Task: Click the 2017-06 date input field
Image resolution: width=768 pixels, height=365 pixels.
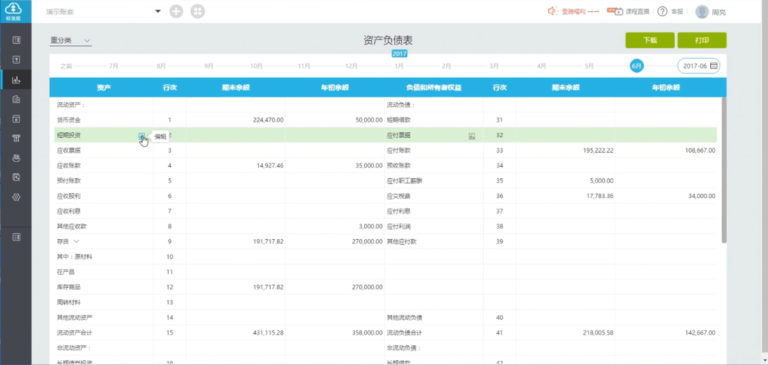Action: [699, 66]
